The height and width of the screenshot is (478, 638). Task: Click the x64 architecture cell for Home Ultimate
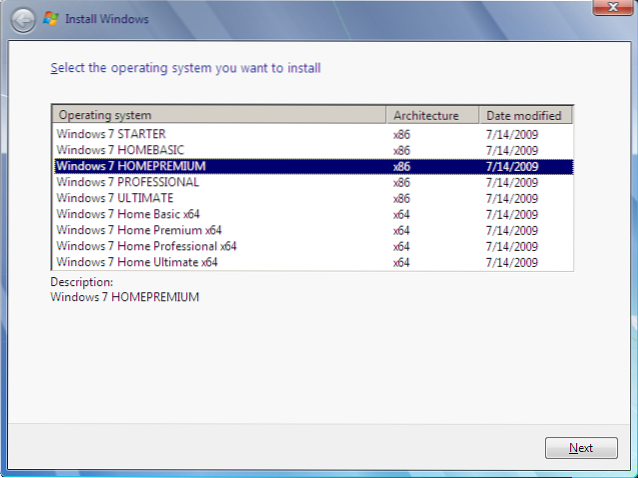tap(402, 262)
